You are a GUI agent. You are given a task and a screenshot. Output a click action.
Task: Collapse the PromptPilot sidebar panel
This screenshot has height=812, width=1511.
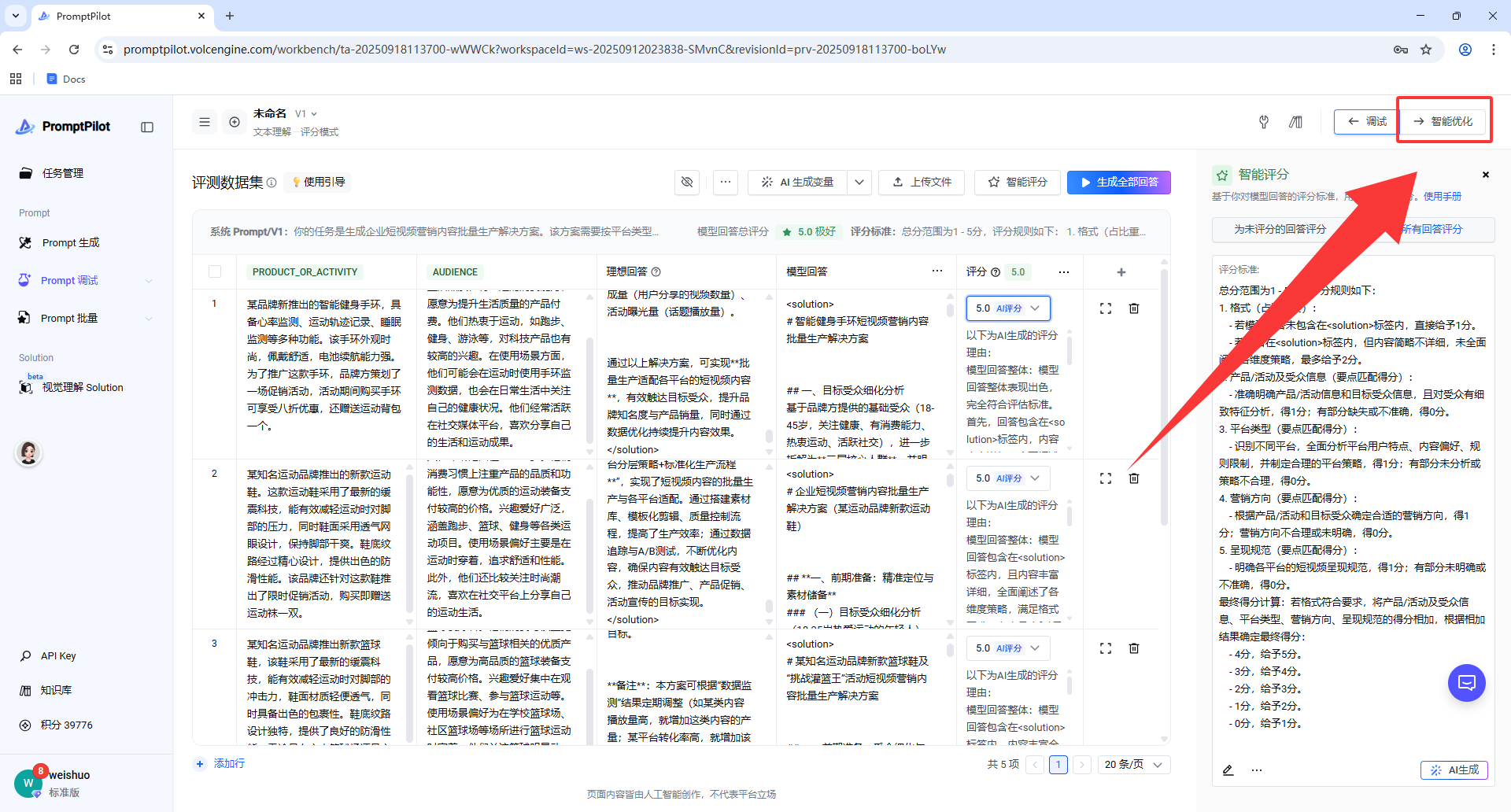pyautogui.click(x=147, y=127)
